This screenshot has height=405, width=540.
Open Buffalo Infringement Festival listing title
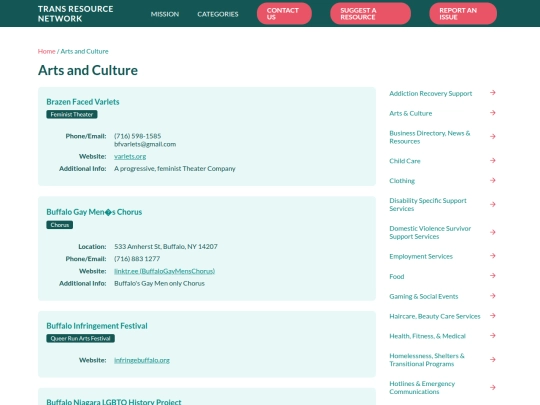click(97, 326)
